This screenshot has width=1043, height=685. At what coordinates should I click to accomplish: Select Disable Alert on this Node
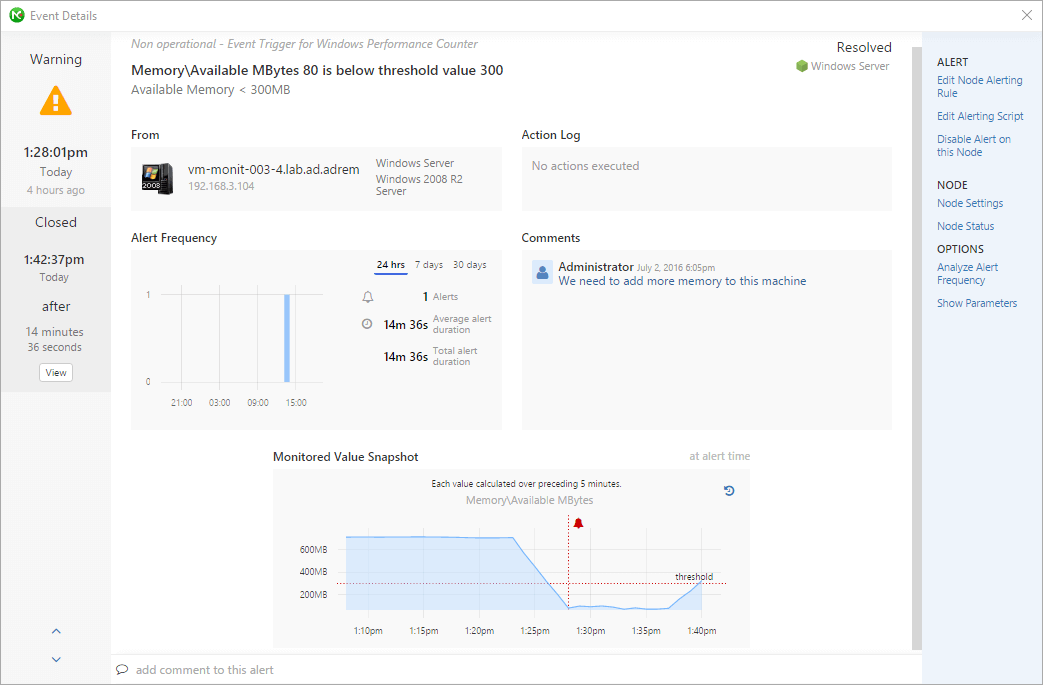point(973,146)
